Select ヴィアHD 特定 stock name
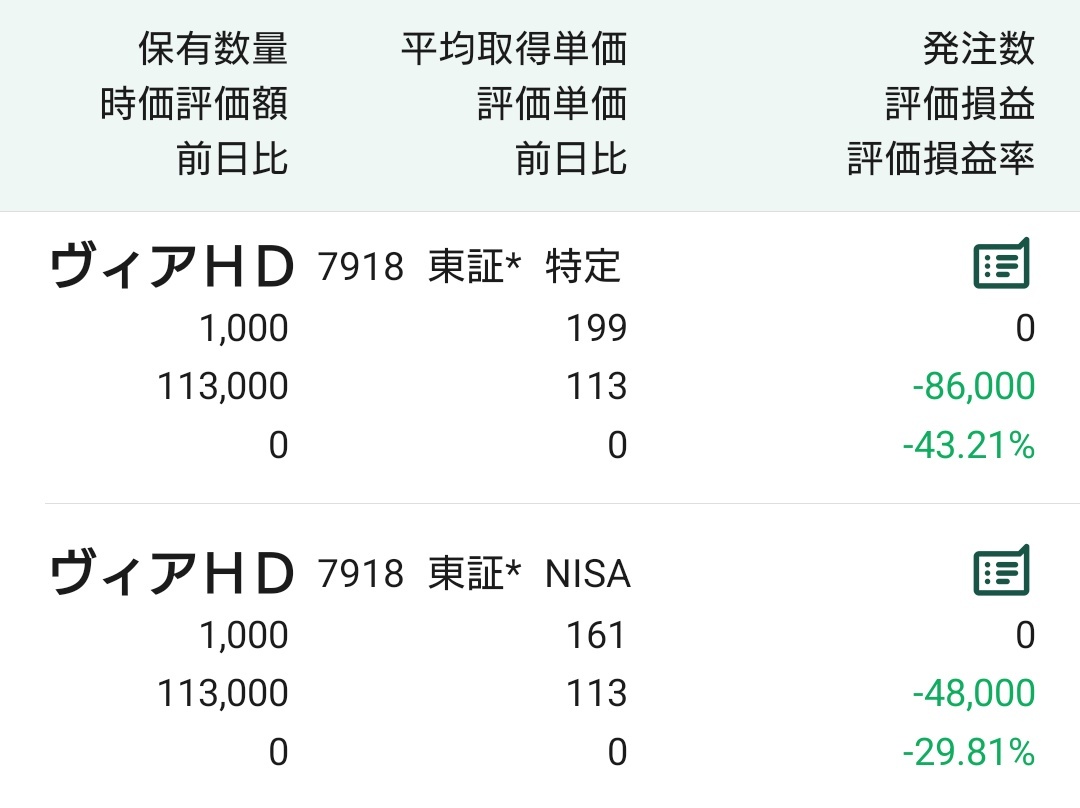 172,267
